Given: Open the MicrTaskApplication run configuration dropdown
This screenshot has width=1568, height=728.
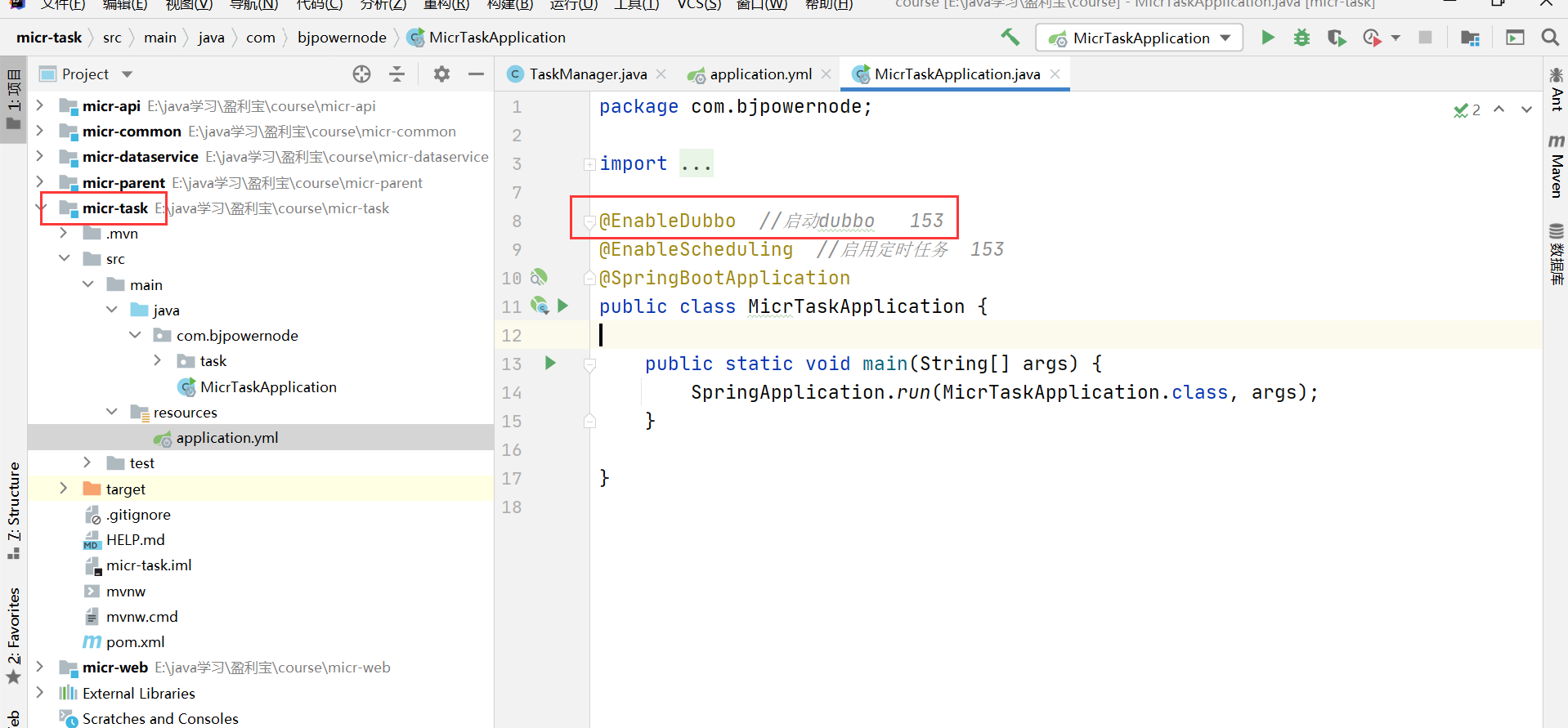Looking at the screenshot, I should pyautogui.click(x=1139, y=38).
